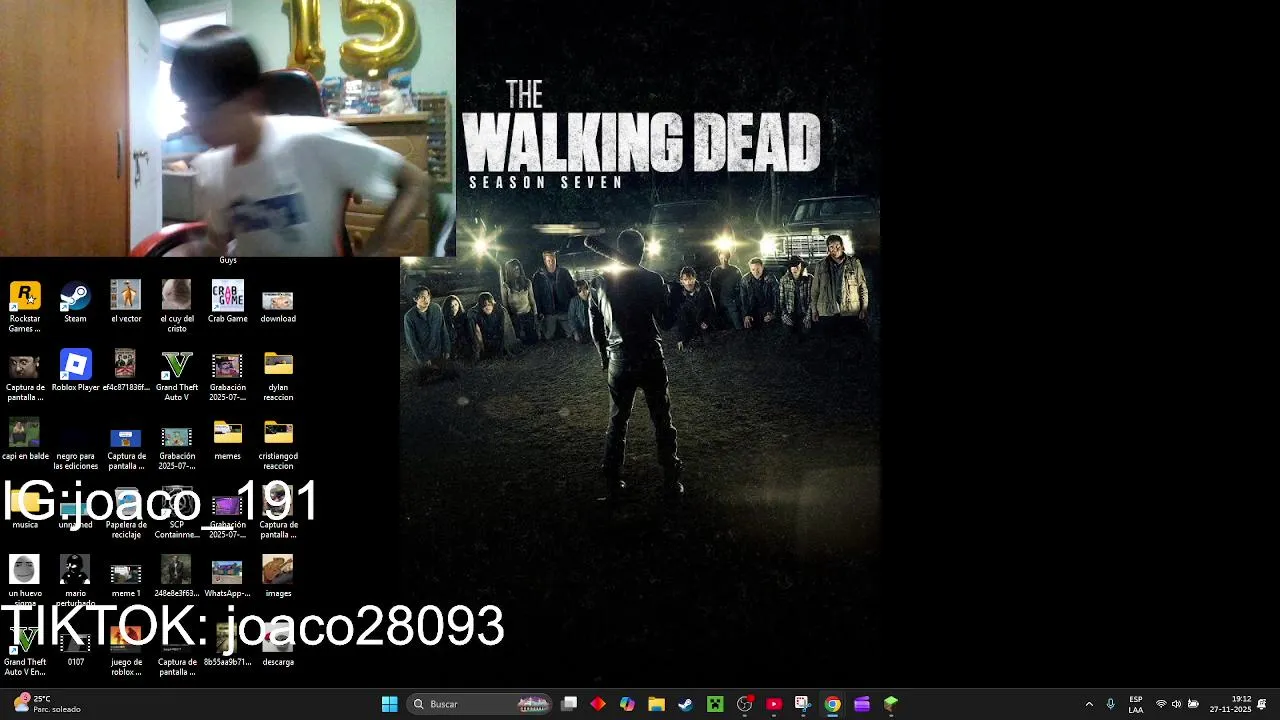Select the 'Grabación 2025-07-...' video beside GTA V

[x=227, y=376]
